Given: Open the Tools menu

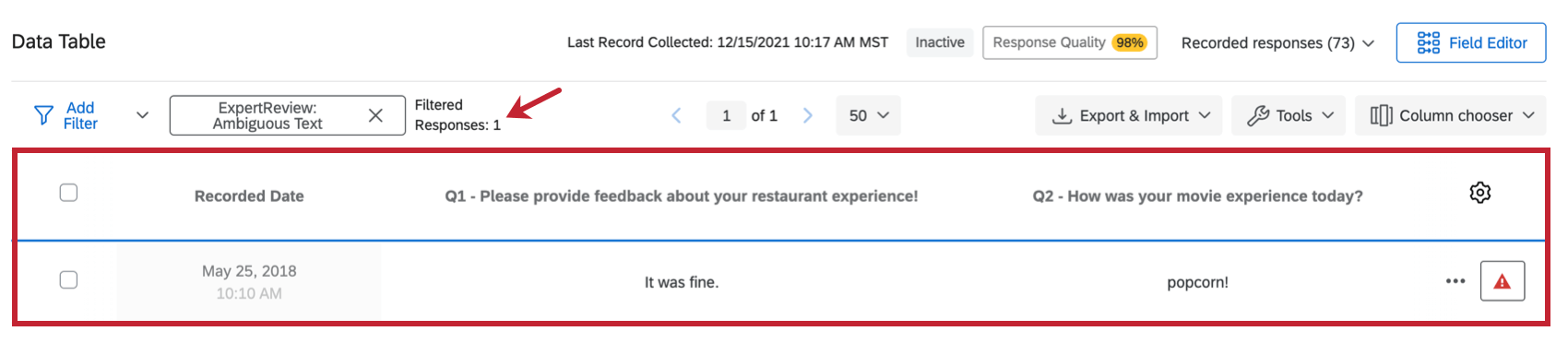Looking at the screenshot, I should (x=1288, y=115).
